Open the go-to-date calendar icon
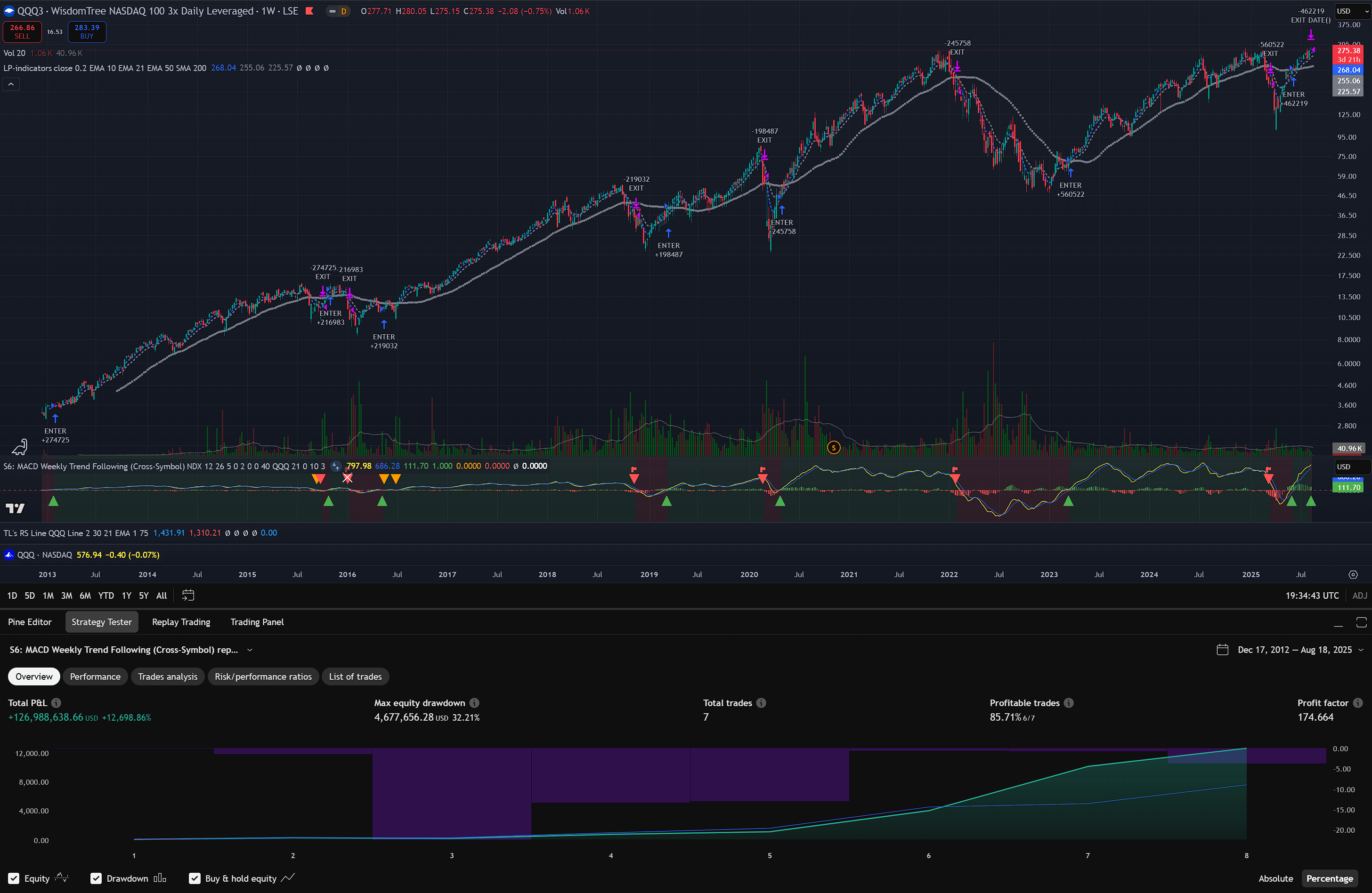 188,595
